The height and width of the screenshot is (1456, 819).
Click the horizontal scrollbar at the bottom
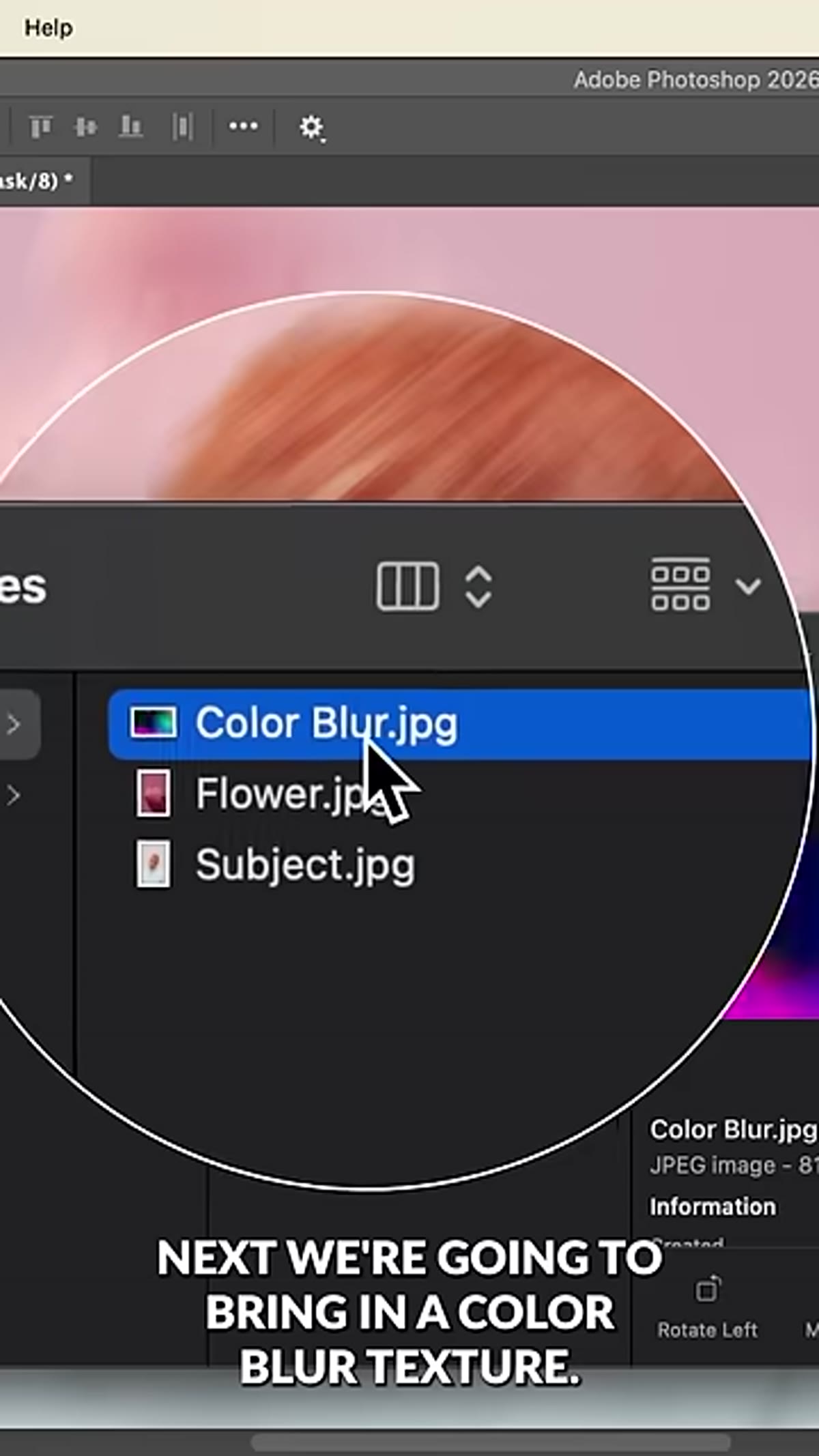point(491,1442)
